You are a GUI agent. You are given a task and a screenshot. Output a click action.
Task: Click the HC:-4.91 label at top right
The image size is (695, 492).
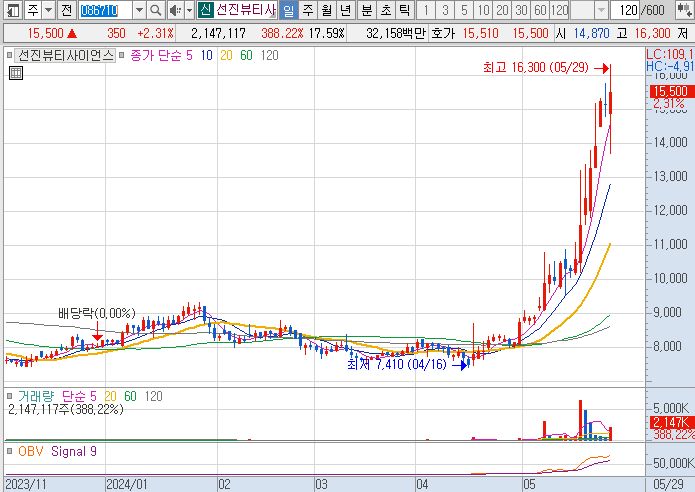[670, 66]
